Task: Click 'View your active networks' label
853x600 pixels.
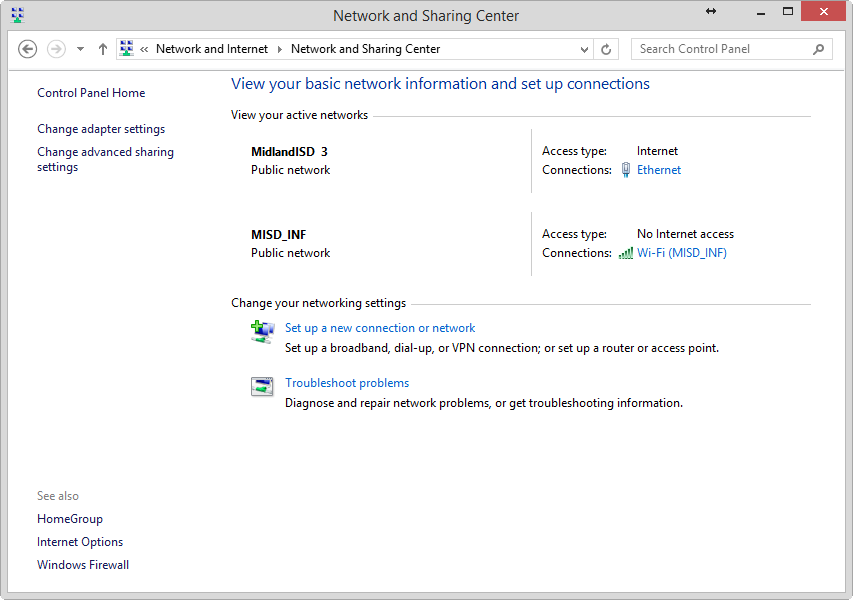Action: pyautogui.click(x=299, y=115)
